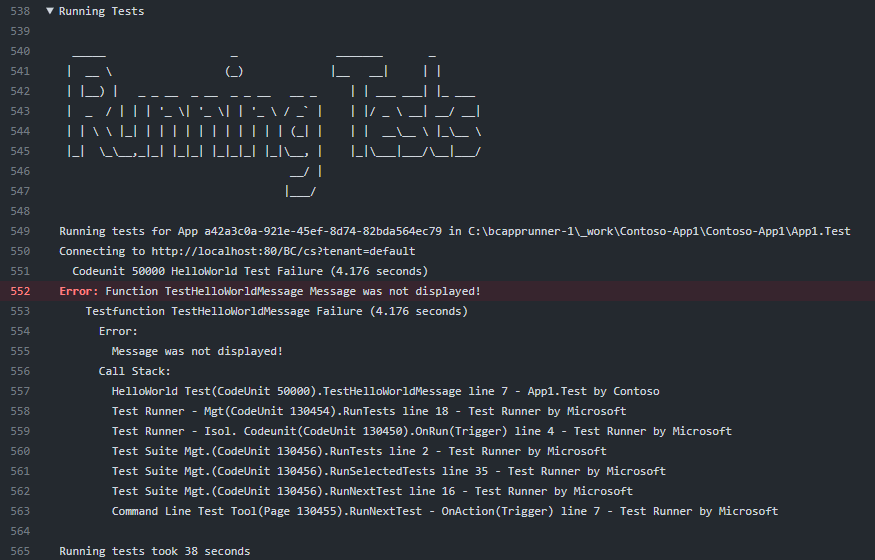The height and width of the screenshot is (560, 875).
Task: Select line number 552 error row
Action: pyautogui.click(x=438, y=291)
